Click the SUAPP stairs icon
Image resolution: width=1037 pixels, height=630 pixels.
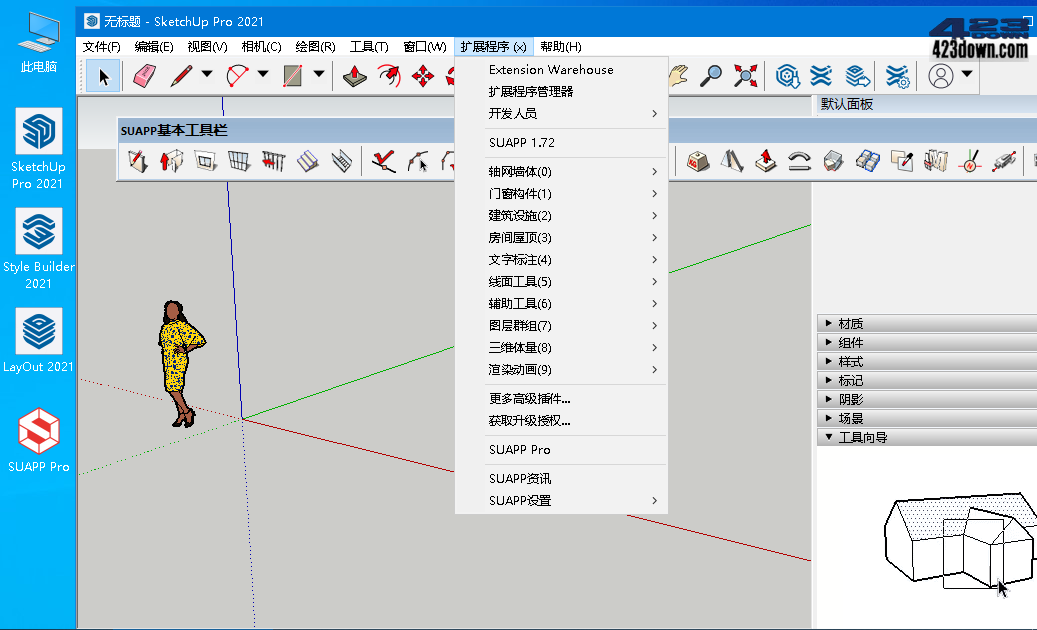[x=308, y=161]
